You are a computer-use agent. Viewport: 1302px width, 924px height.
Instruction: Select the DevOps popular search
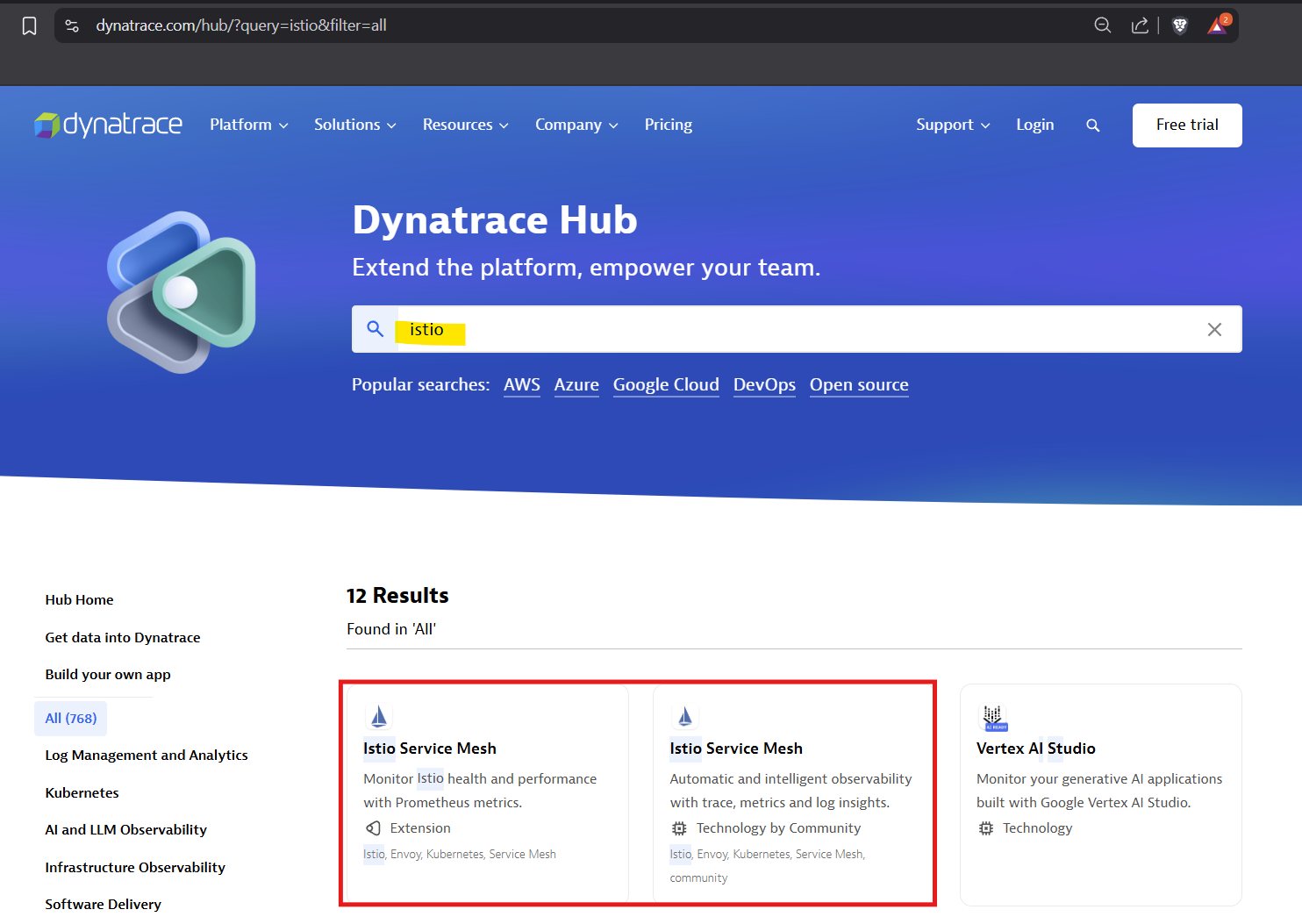pyautogui.click(x=764, y=384)
